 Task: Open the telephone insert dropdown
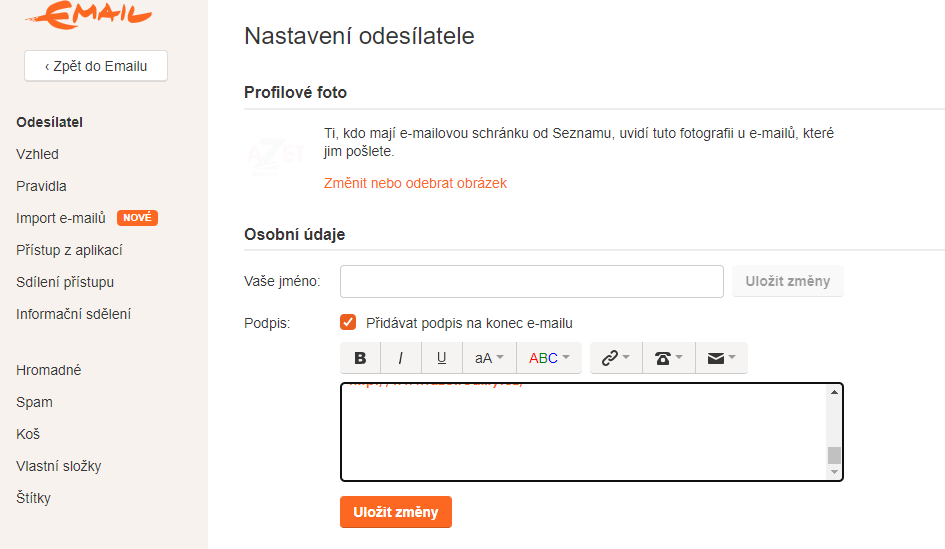coord(668,358)
